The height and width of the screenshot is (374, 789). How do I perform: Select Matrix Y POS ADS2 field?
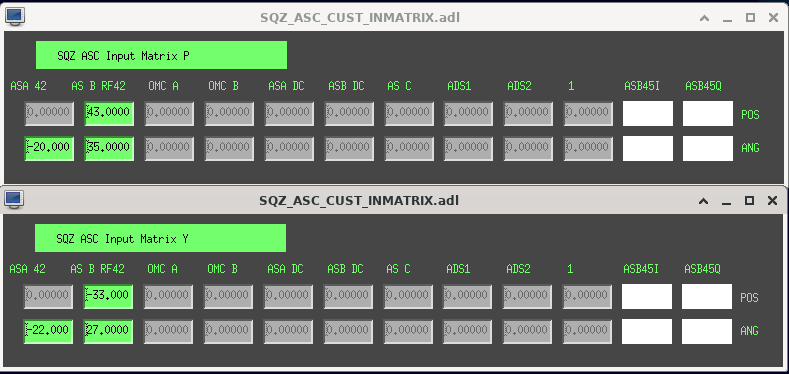[527, 296]
